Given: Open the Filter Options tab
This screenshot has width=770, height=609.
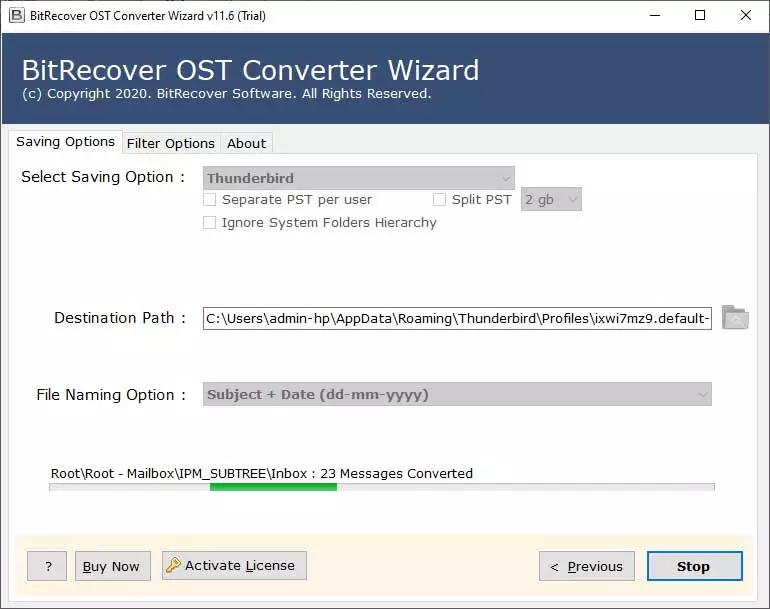Looking at the screenshot, I should coord(171,143).
